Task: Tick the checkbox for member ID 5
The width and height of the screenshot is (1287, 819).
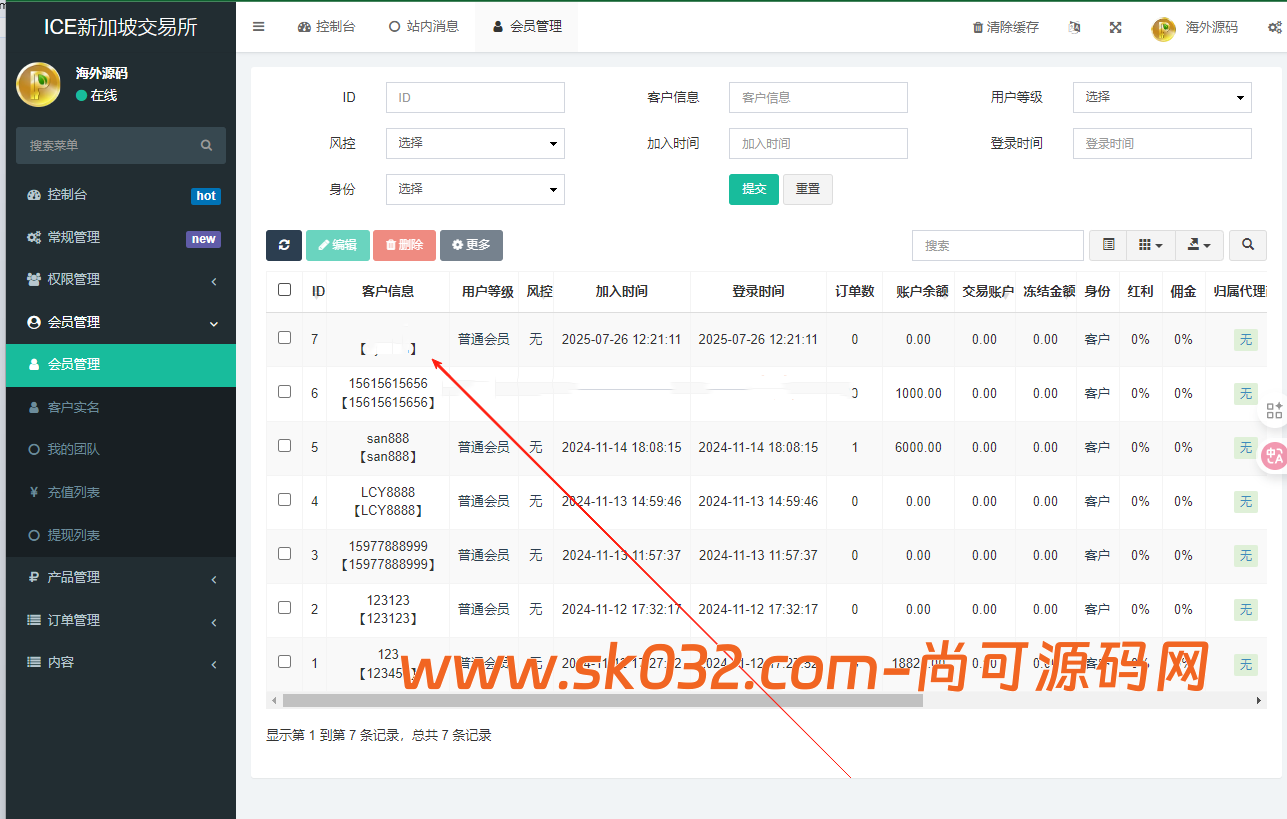Action: coord(285,447)
